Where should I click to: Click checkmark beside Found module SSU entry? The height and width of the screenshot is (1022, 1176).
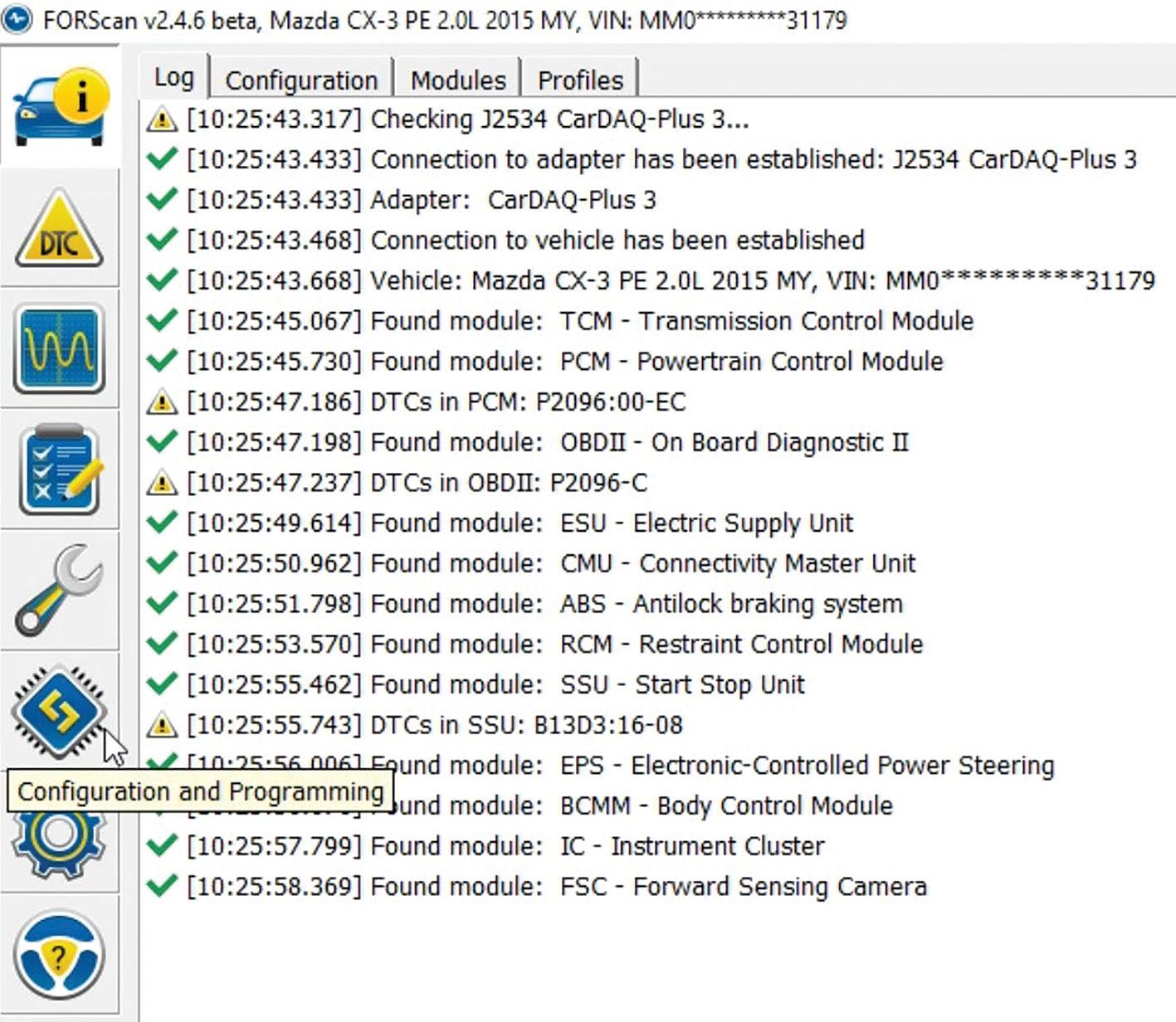coord(162,684)
